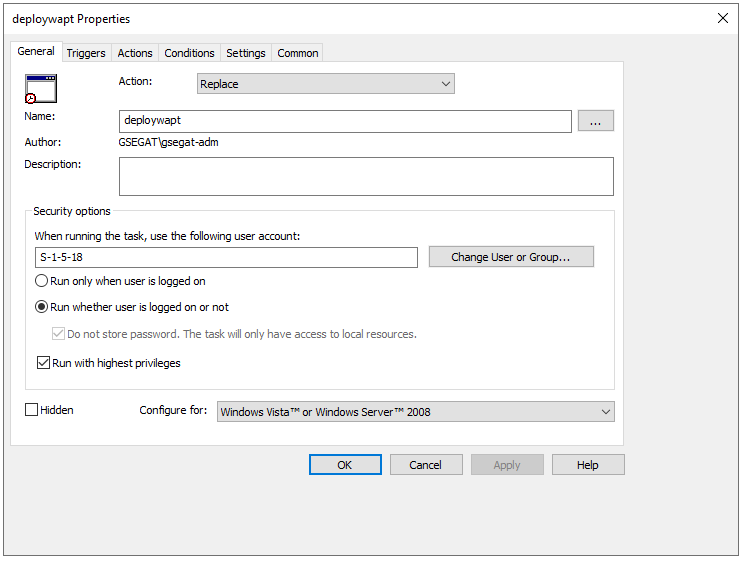Click into the Description text box
742x561 pixels.
(x=365, y=176)
